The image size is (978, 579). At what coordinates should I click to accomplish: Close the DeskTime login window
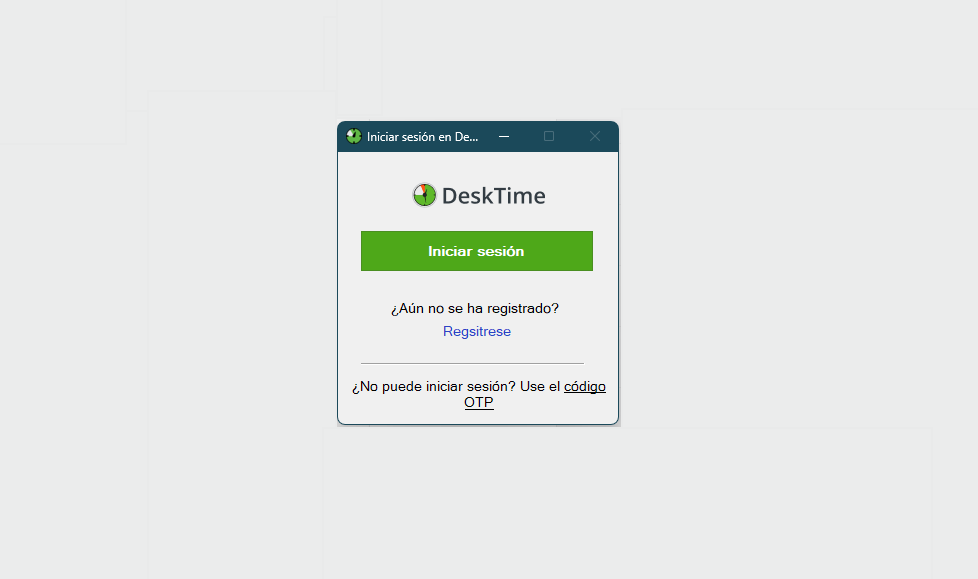595,136
